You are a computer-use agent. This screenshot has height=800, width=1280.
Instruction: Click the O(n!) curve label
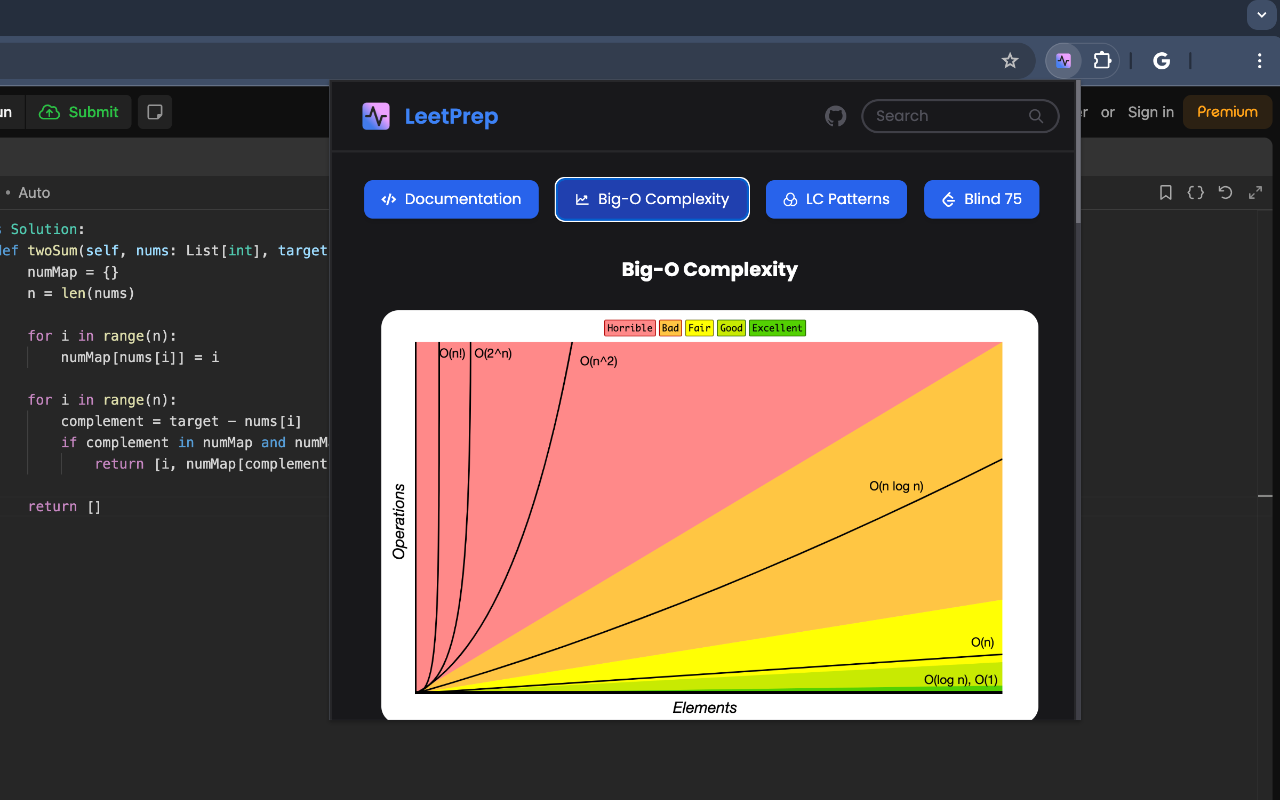coord(452,353)
